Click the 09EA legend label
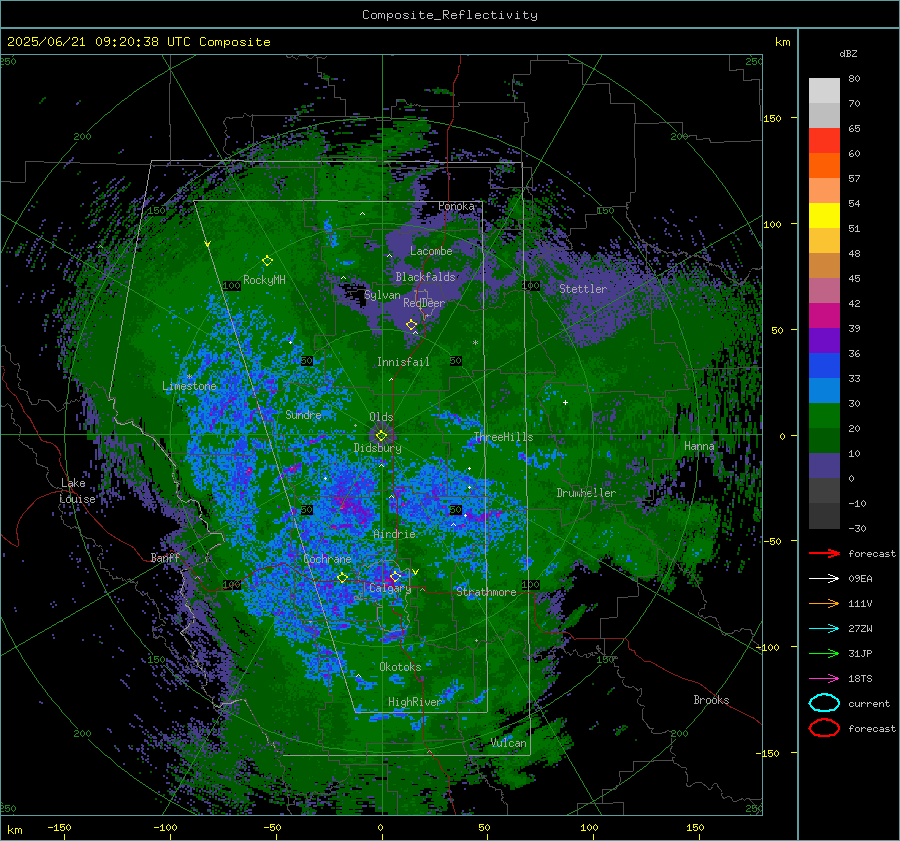Viewport: 900px width, 841px height. coord(860,579)
